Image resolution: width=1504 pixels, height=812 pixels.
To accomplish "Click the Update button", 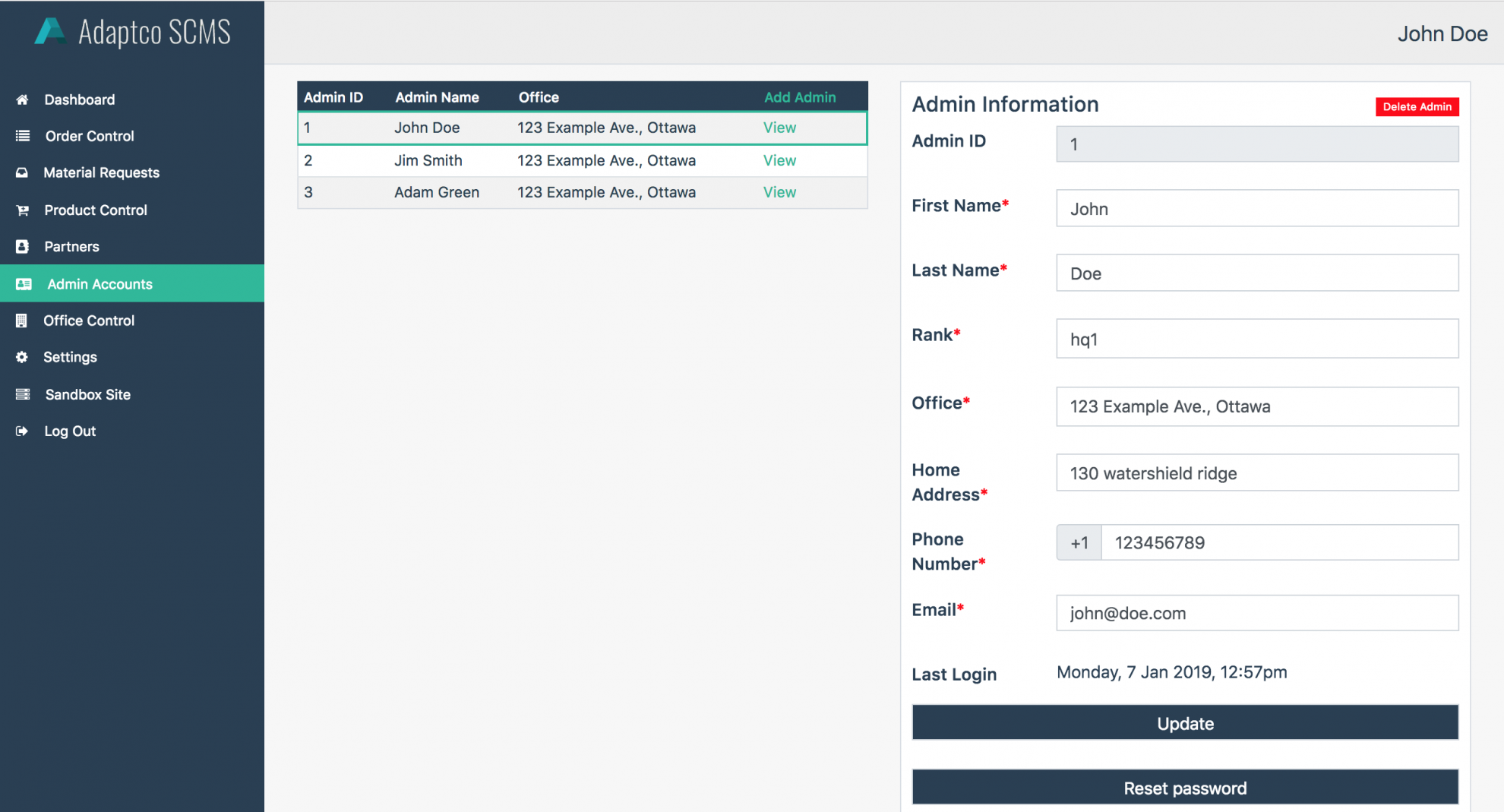I will pyautogui.click(x=1185, y=722).
